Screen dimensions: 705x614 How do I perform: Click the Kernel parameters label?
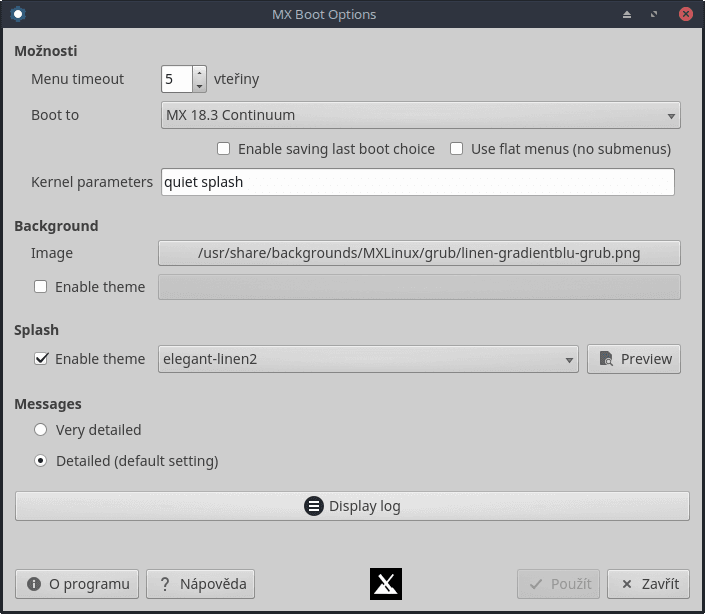[92, 182]
